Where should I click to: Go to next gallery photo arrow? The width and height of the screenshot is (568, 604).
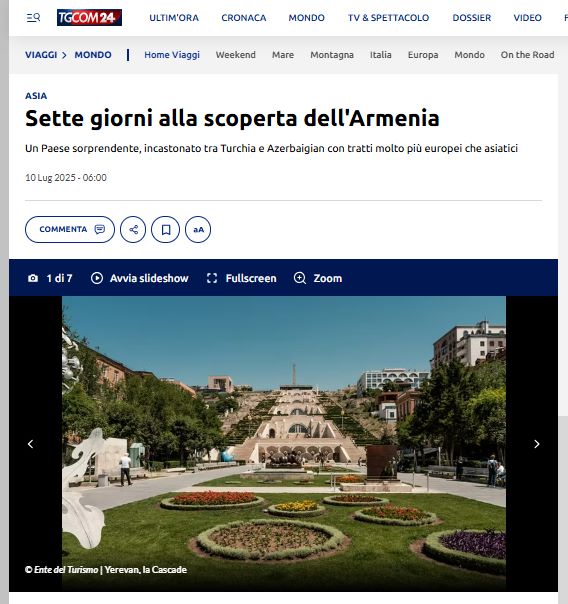(x=536, y=444)
